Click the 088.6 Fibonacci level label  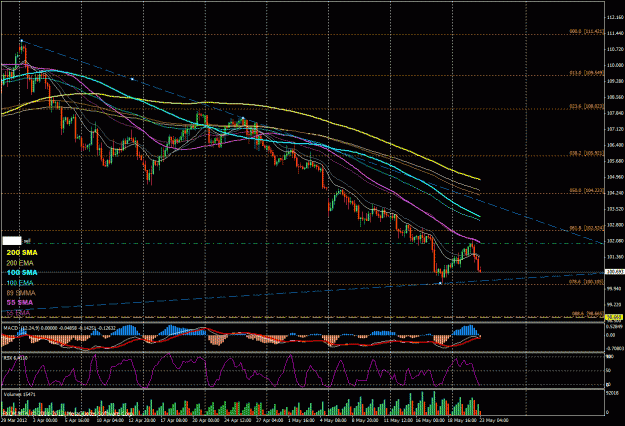588,314
